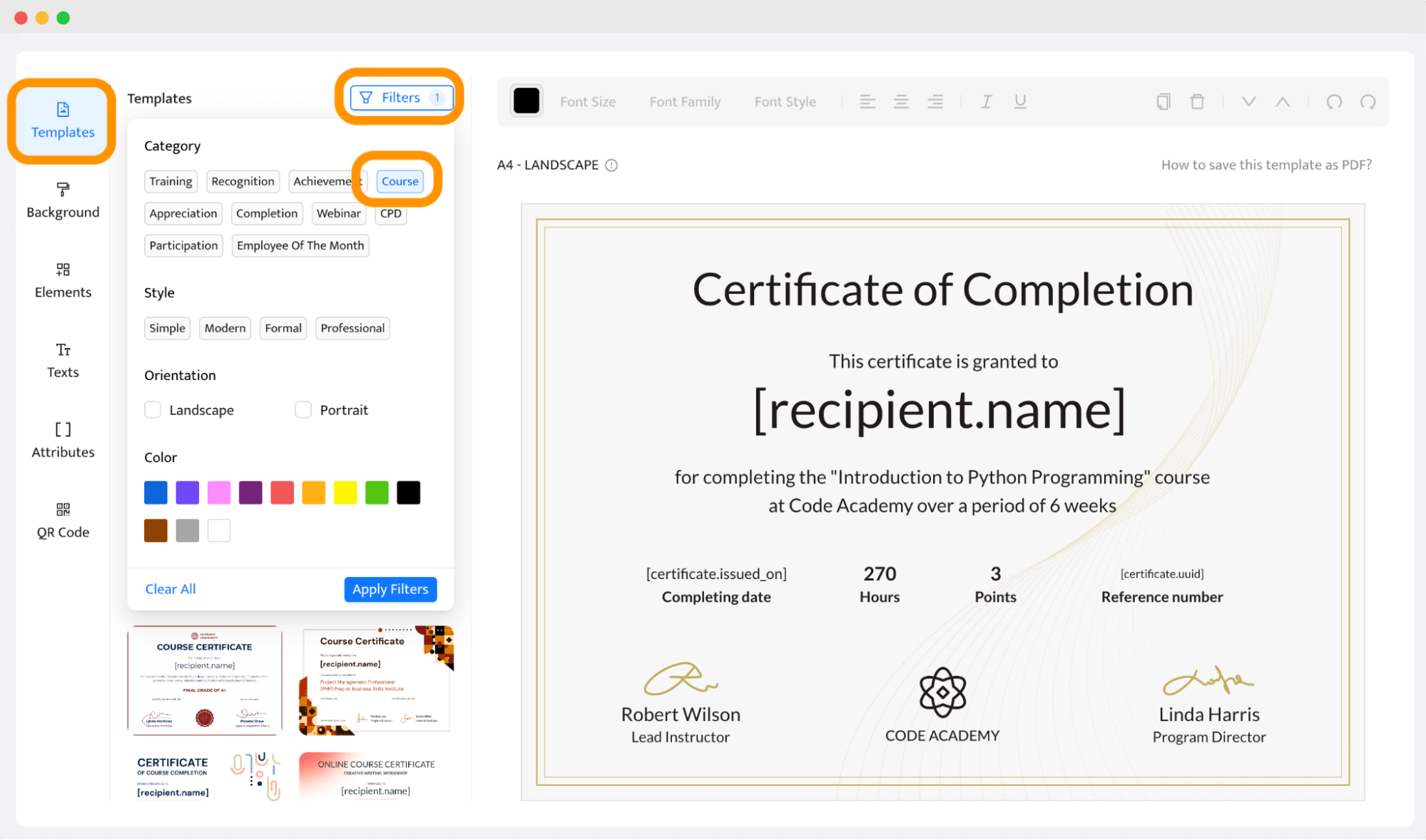
Task: Pick the blue color filter
Action: pyautogui.click(x=156, y=493)
